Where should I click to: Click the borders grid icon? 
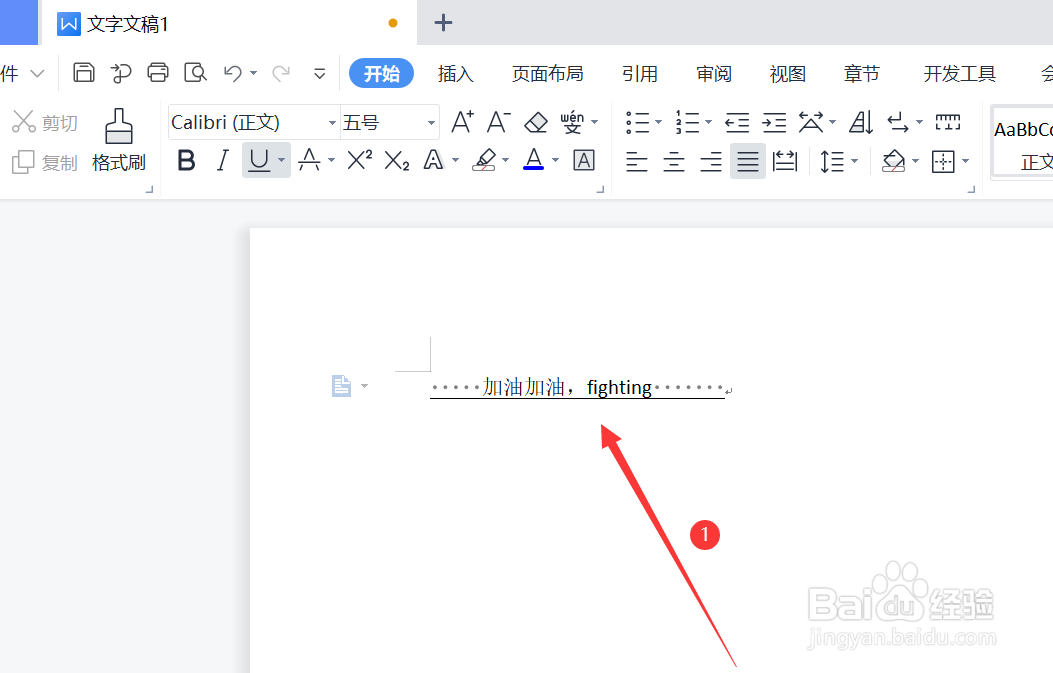(943, 161)
